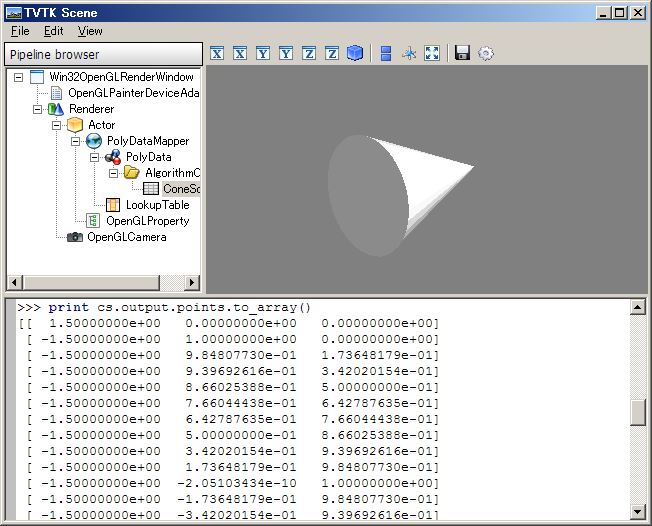Open scene settings via the gear icon
This screenshot has width=652, height=526.
pyautogui.click(x=486, y=53)
